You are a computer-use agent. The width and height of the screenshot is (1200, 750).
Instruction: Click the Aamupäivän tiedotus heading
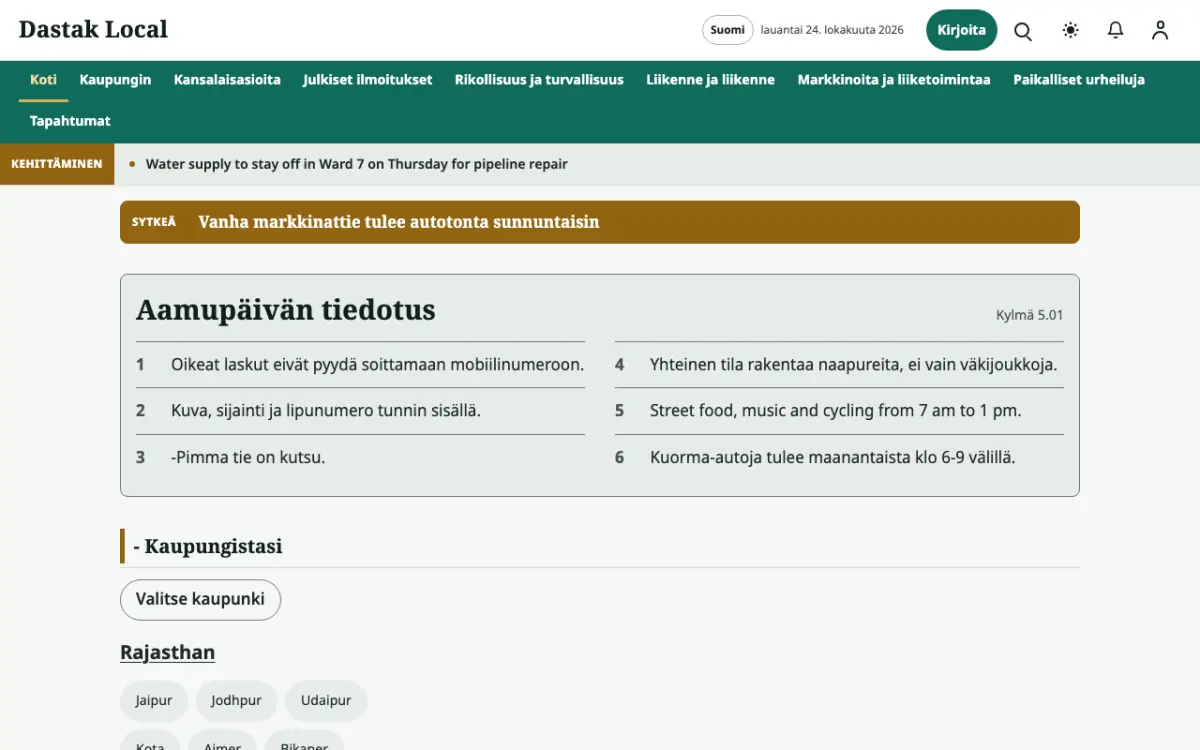(286, 310)
